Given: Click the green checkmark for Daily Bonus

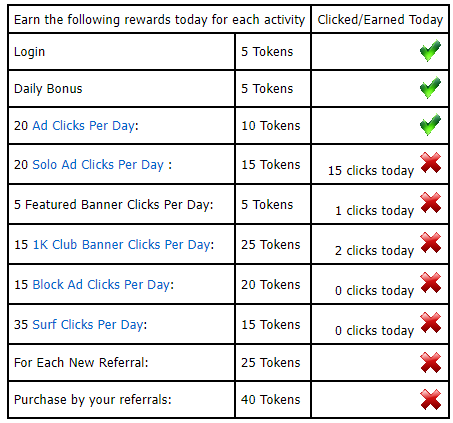Looking at the screenshot, I should [x=430, y=88].
